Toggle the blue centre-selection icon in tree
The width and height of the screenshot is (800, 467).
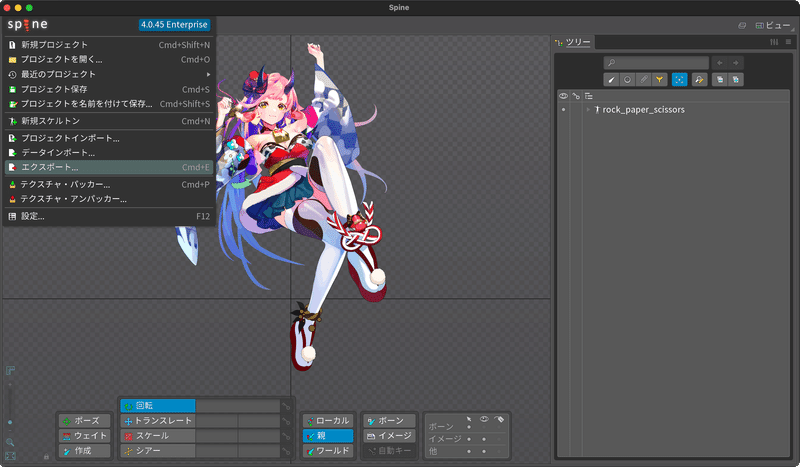pos(679,80)
